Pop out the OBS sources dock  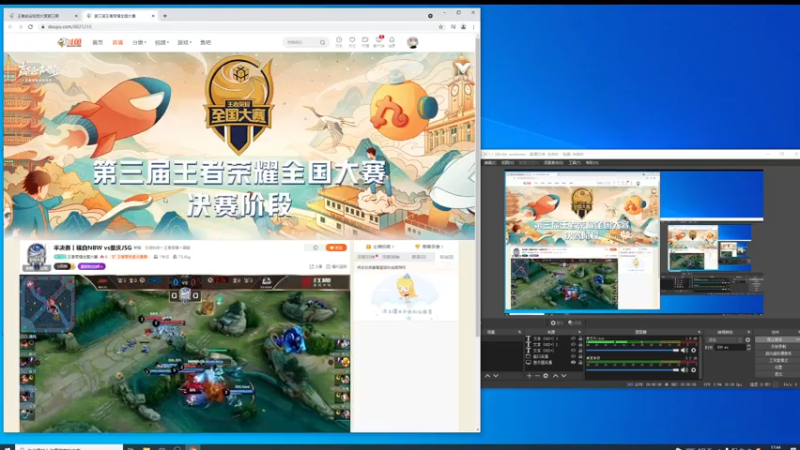pyautogui.click(x=580, y=332)
